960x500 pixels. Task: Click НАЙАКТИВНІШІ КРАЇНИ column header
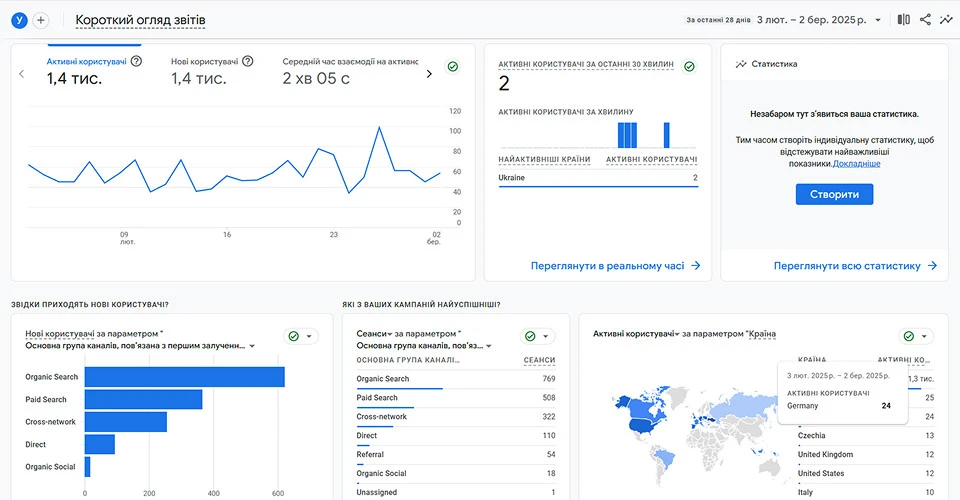[x=544, y=160]
